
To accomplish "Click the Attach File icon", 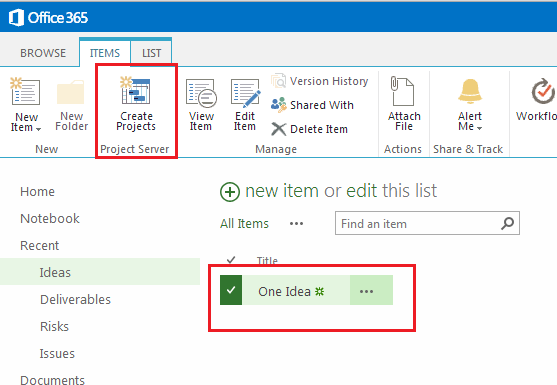I will tap(403, 91).
